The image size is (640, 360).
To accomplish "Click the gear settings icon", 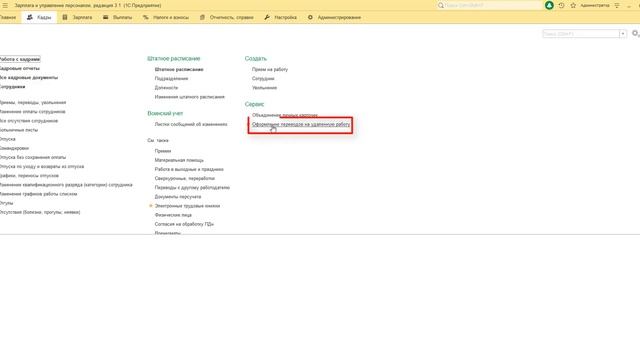I will pos(635,33).
